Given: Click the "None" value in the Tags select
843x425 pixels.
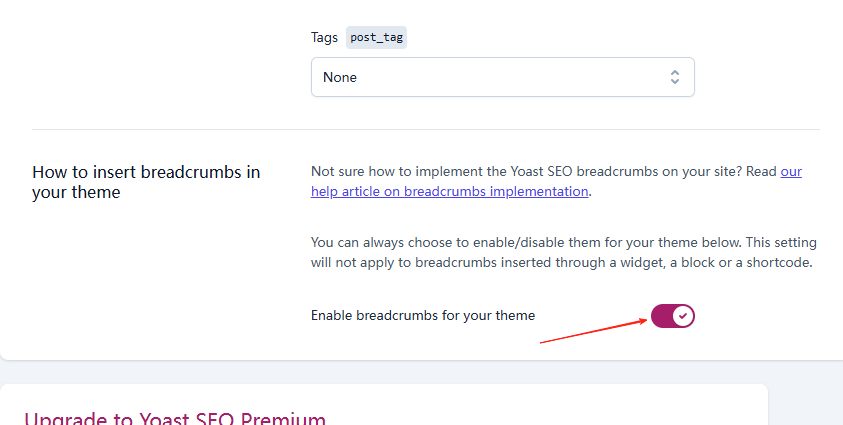Looking at the screenshot, I should [340, 77].
